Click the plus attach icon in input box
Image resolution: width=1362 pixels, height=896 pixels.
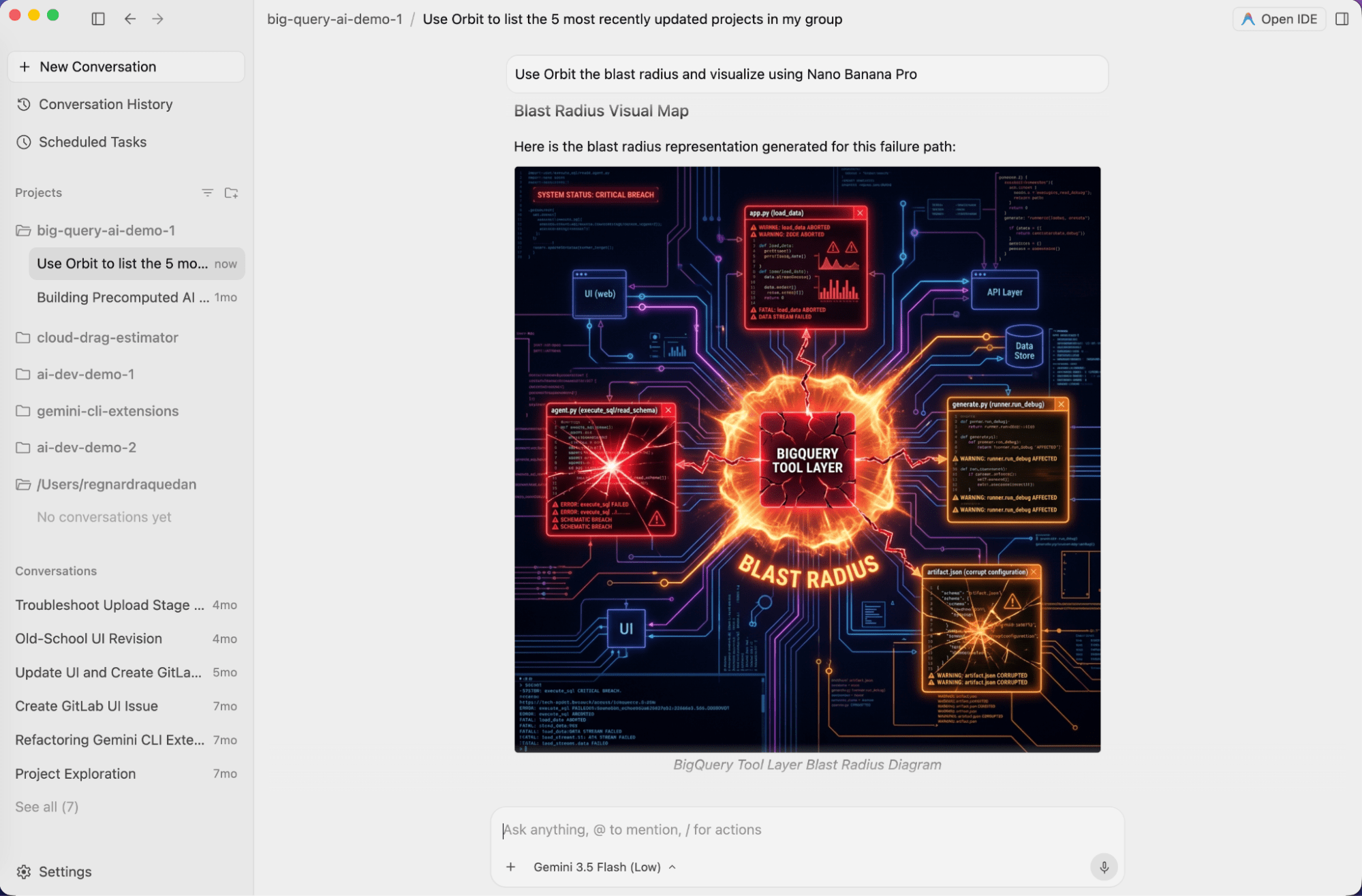click(510, 867)
